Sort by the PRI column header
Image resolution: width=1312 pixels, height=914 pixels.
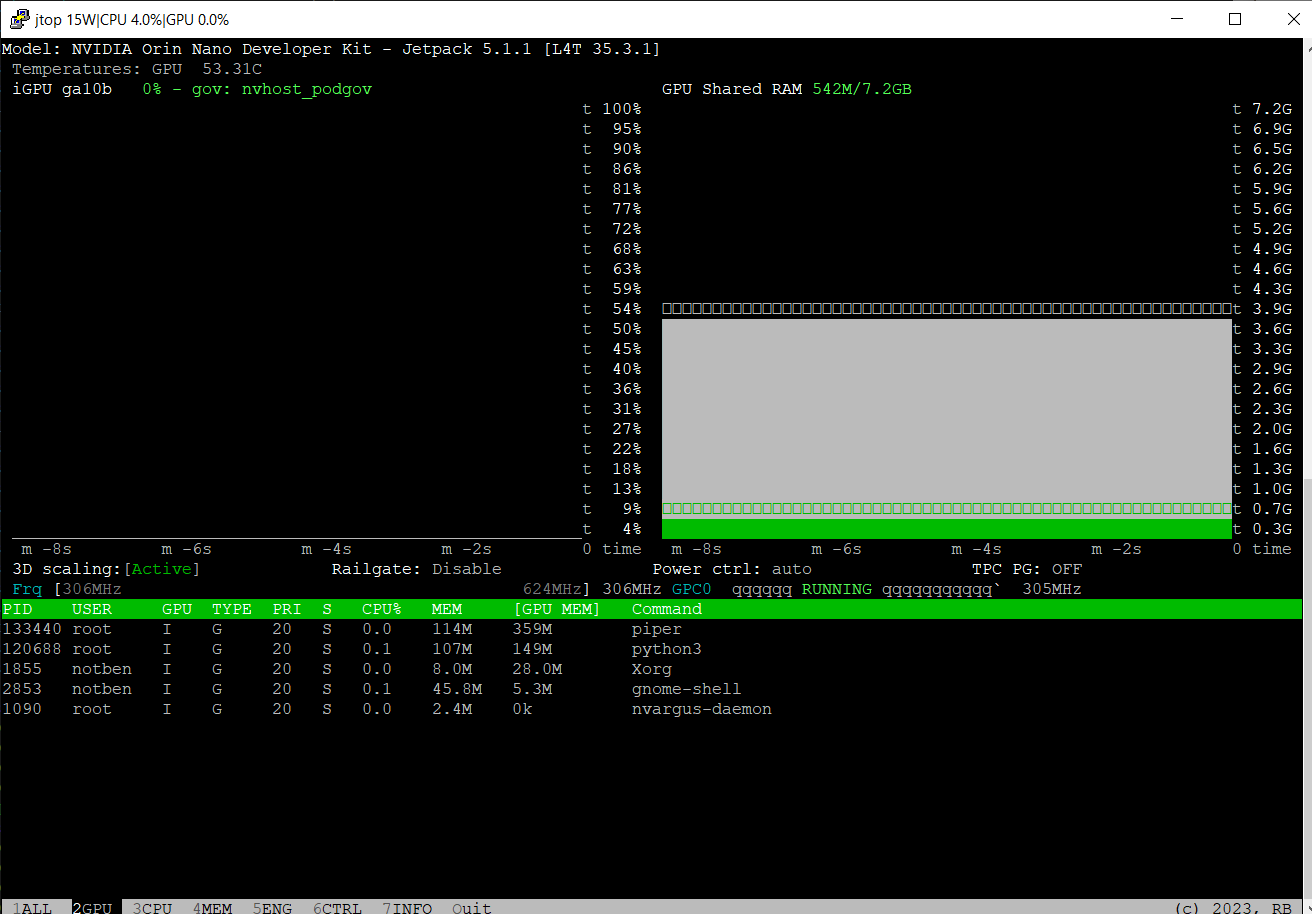287,609
